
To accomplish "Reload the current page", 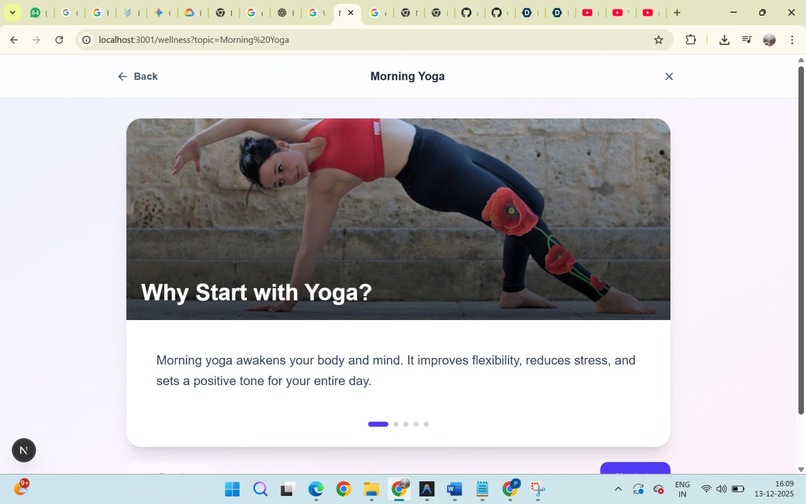I will click(x=59, y=40).
